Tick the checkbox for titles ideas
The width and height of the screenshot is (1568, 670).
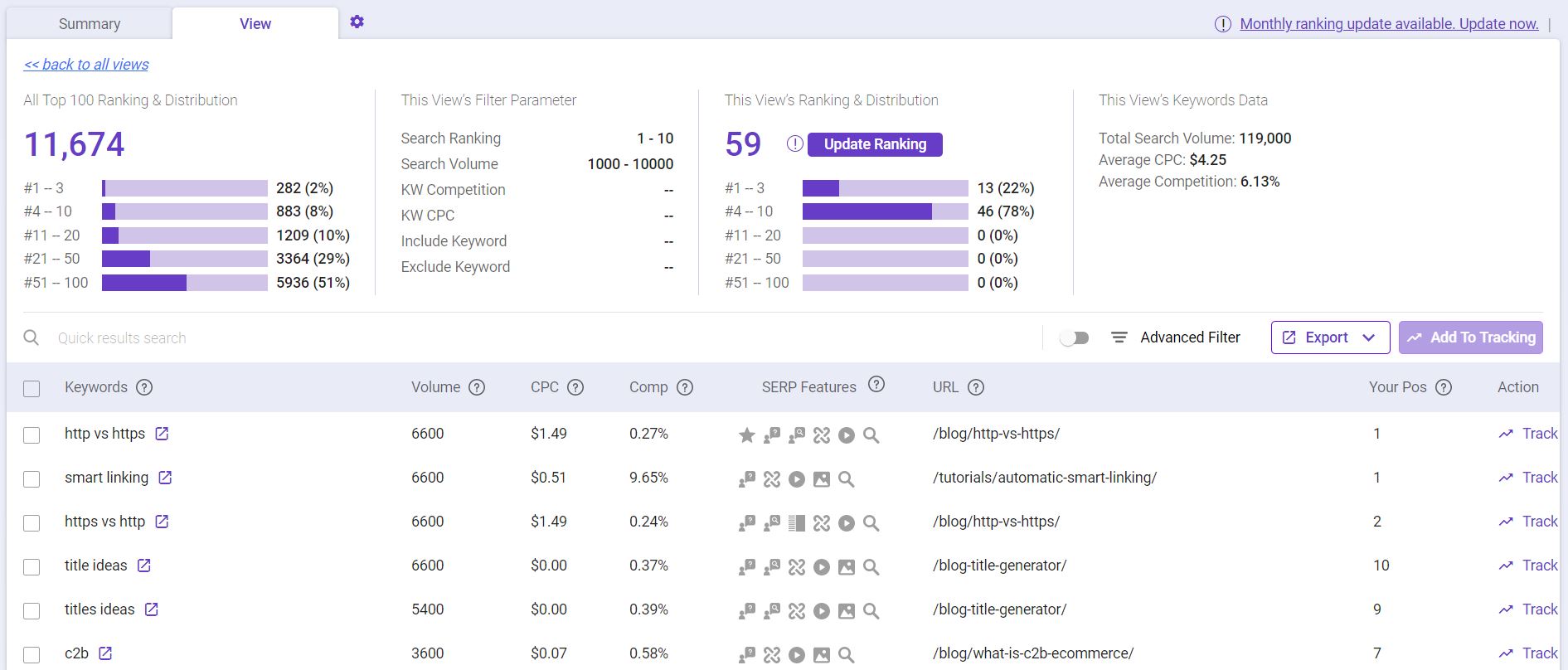[32, 611]
